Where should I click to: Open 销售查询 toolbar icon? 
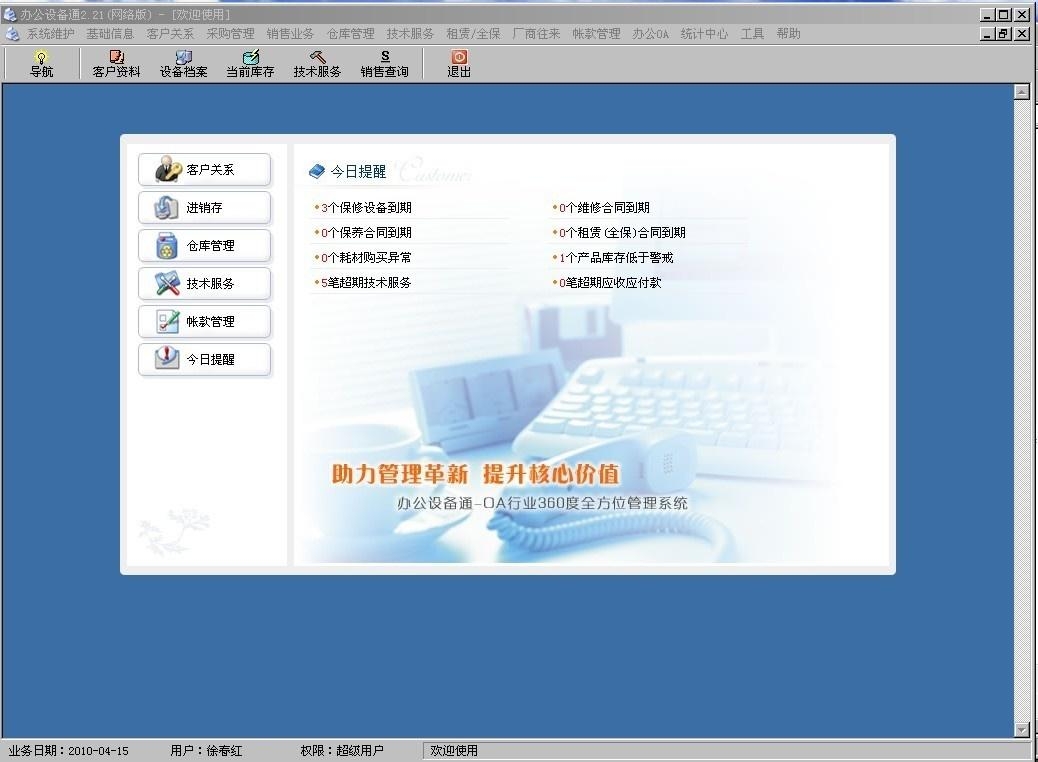[x=385, y=64]
